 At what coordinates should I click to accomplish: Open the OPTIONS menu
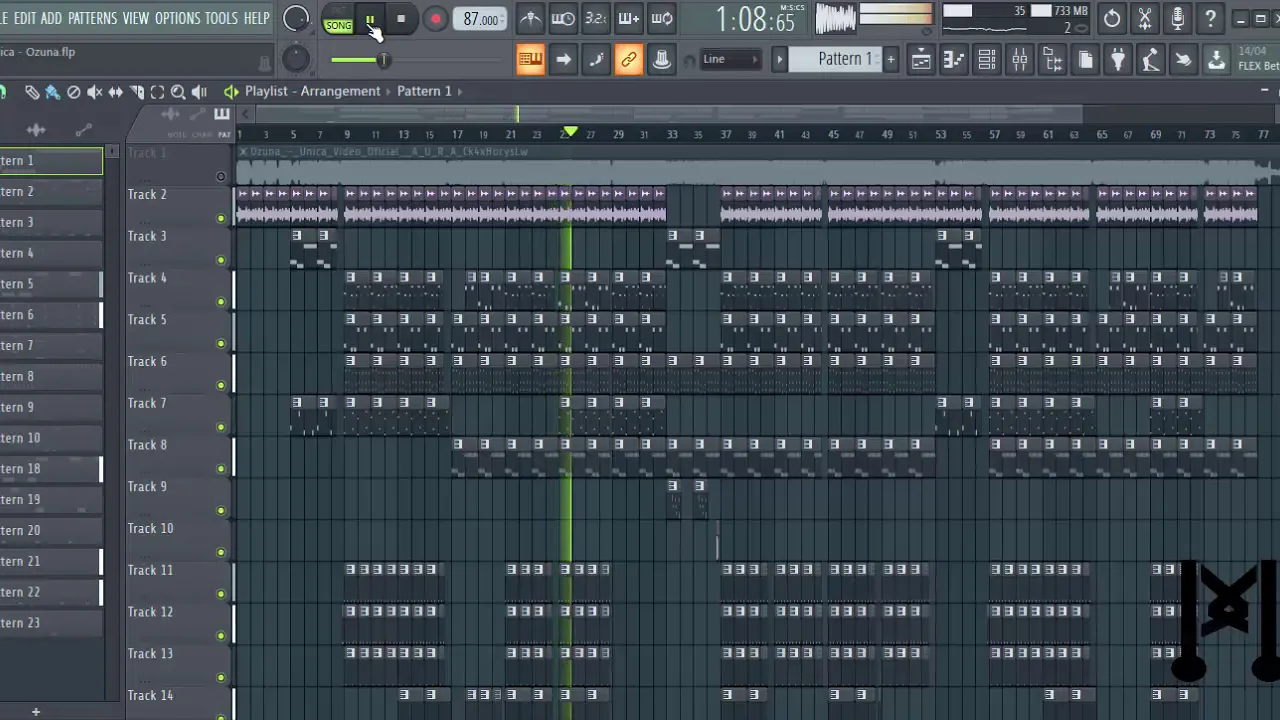[x=177, y=18]
